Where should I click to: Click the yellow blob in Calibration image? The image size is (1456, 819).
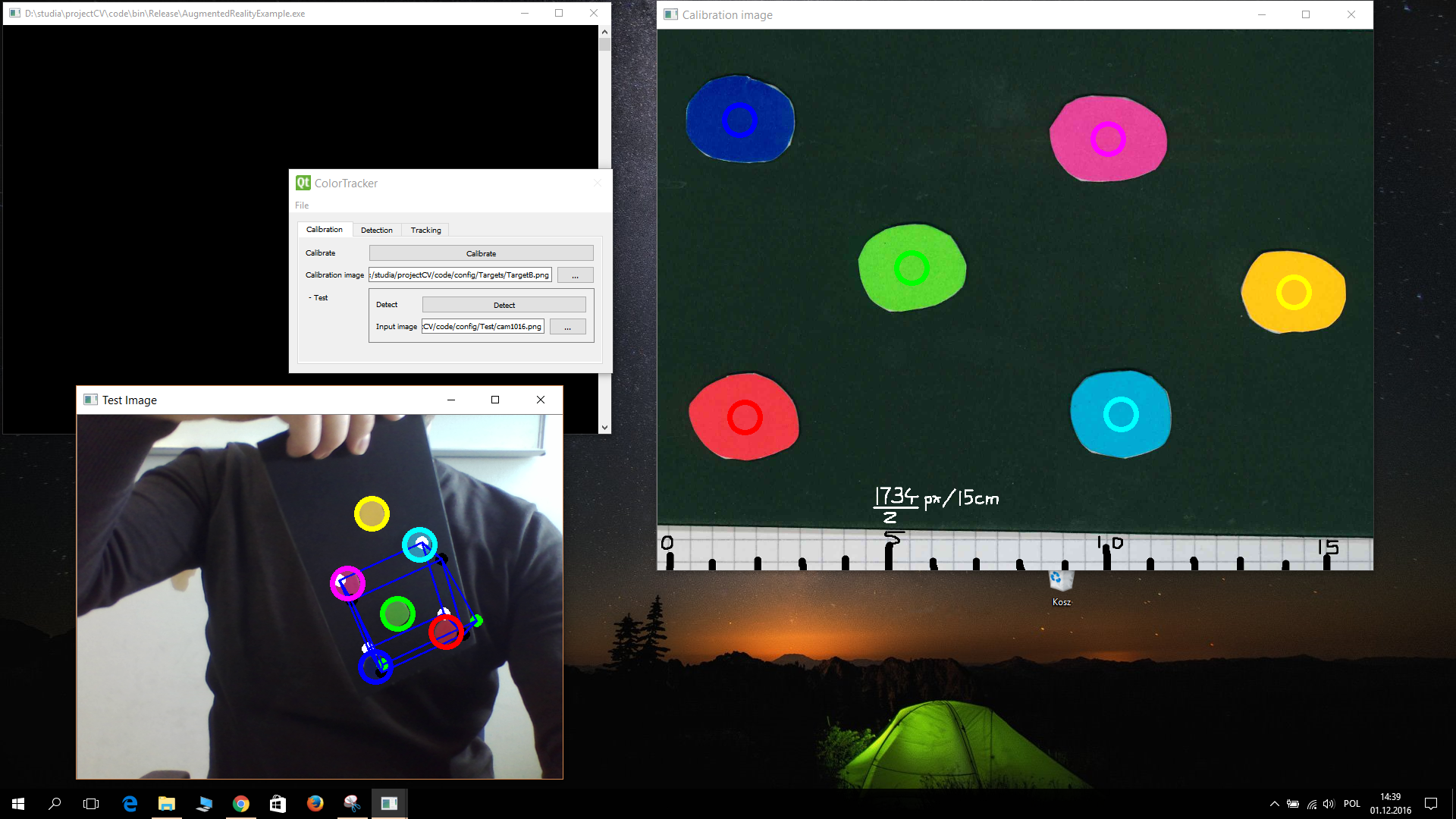1293,292
